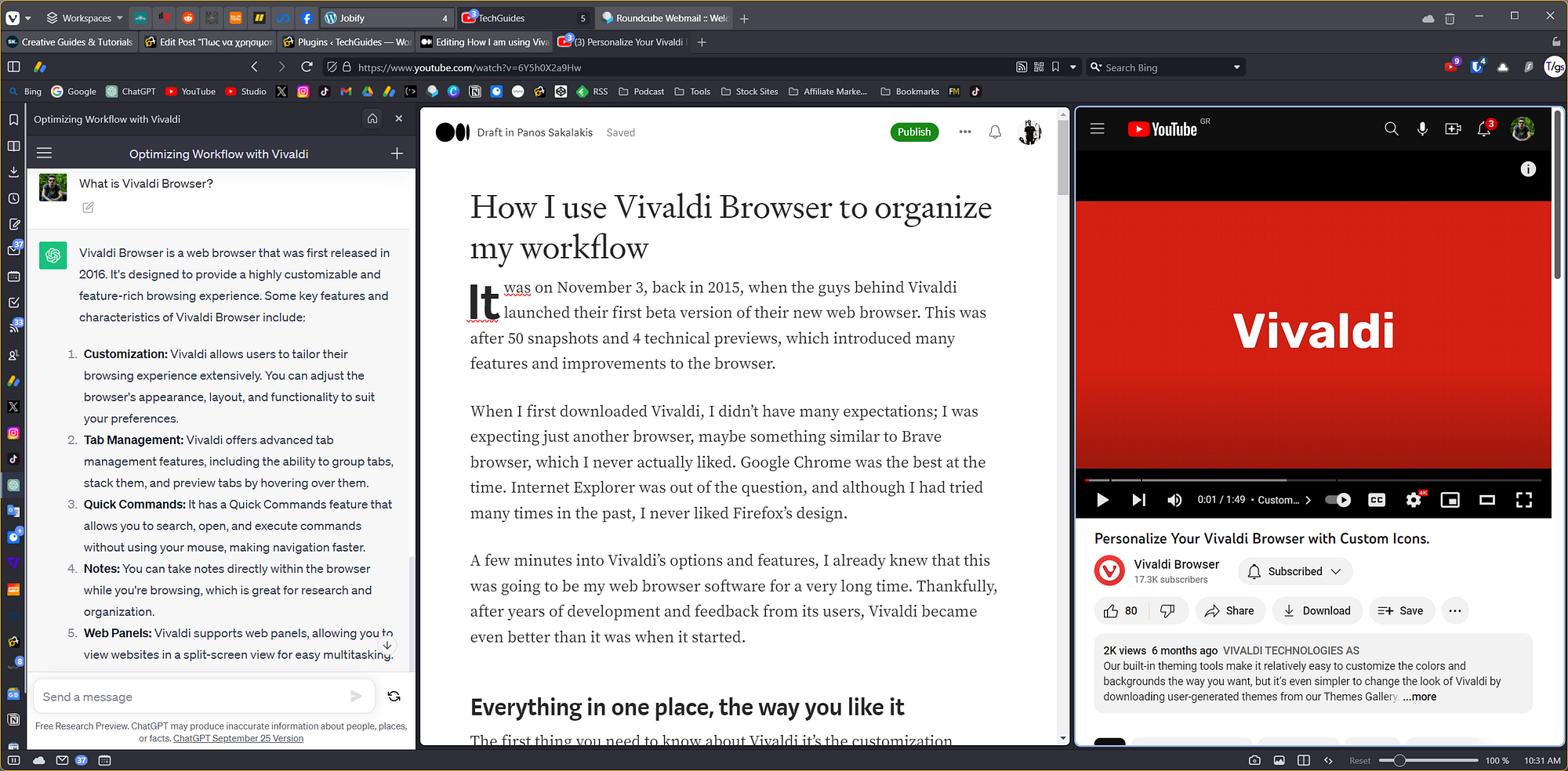Open Medium's more options ellipsis
This screenshot has height=771, width=1568.
tap(965, 132)
